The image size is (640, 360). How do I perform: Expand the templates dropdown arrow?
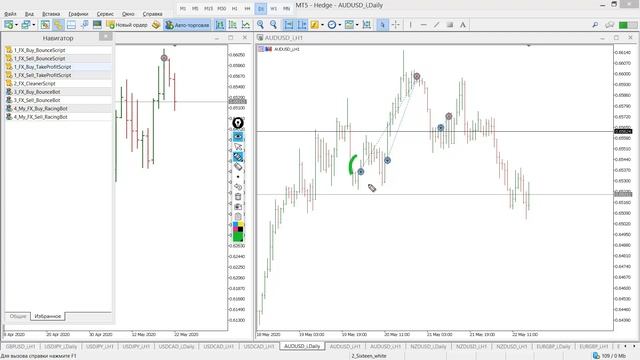[x=357, y=25]
